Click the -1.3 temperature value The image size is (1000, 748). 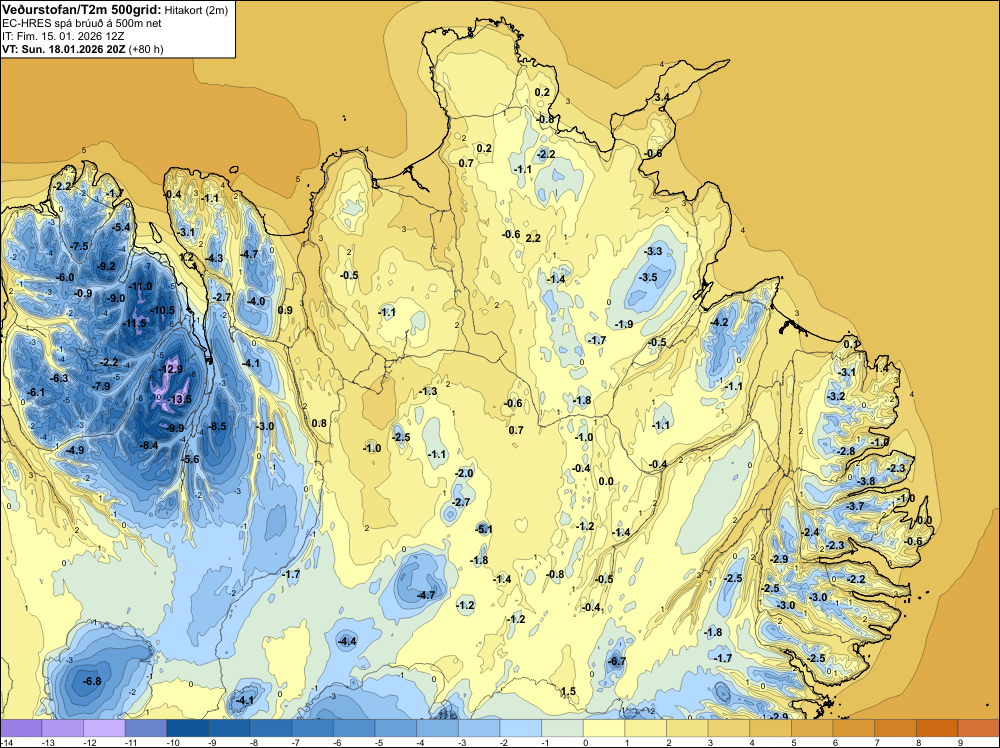(x=428, y=391)
